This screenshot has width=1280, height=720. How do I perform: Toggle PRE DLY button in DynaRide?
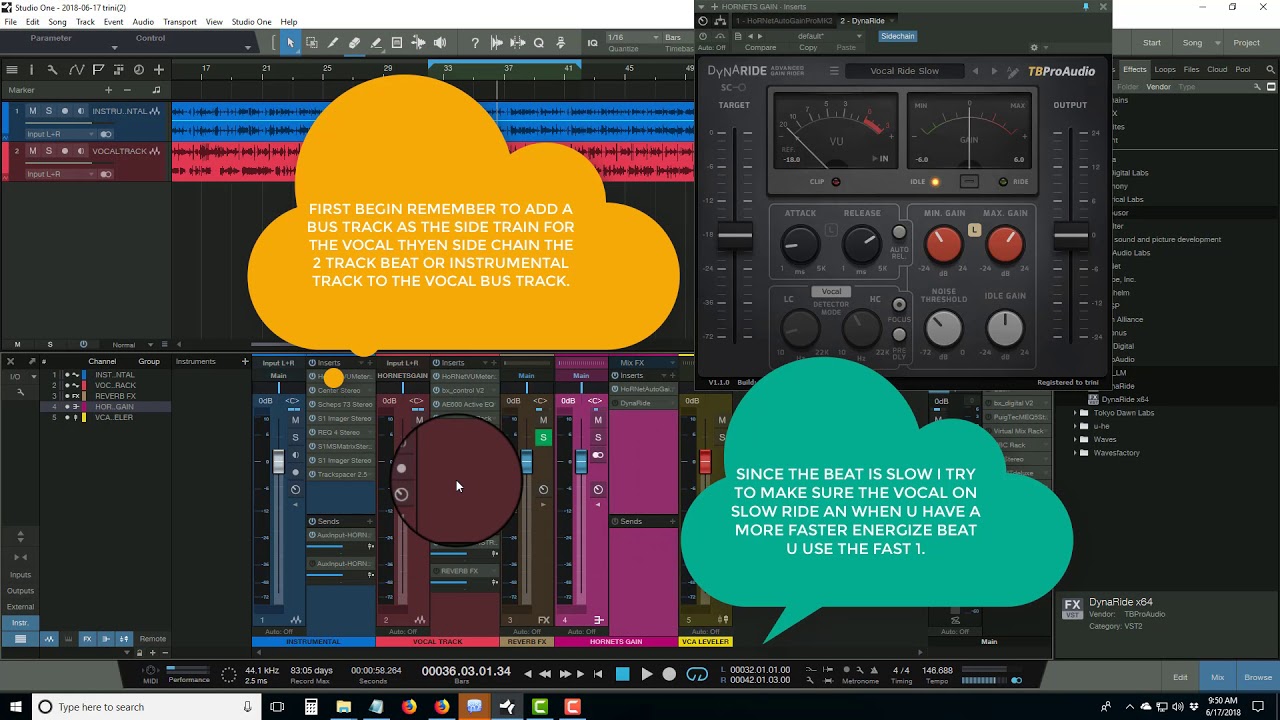(899, 336)
